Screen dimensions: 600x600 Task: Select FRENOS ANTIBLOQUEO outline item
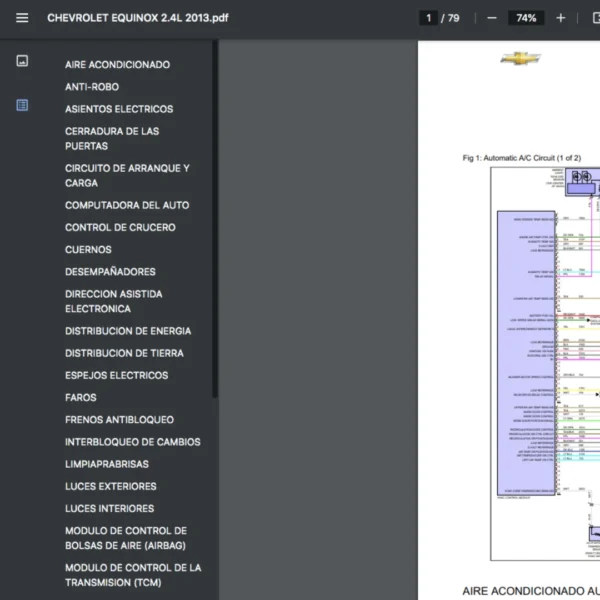pos(119,420)
